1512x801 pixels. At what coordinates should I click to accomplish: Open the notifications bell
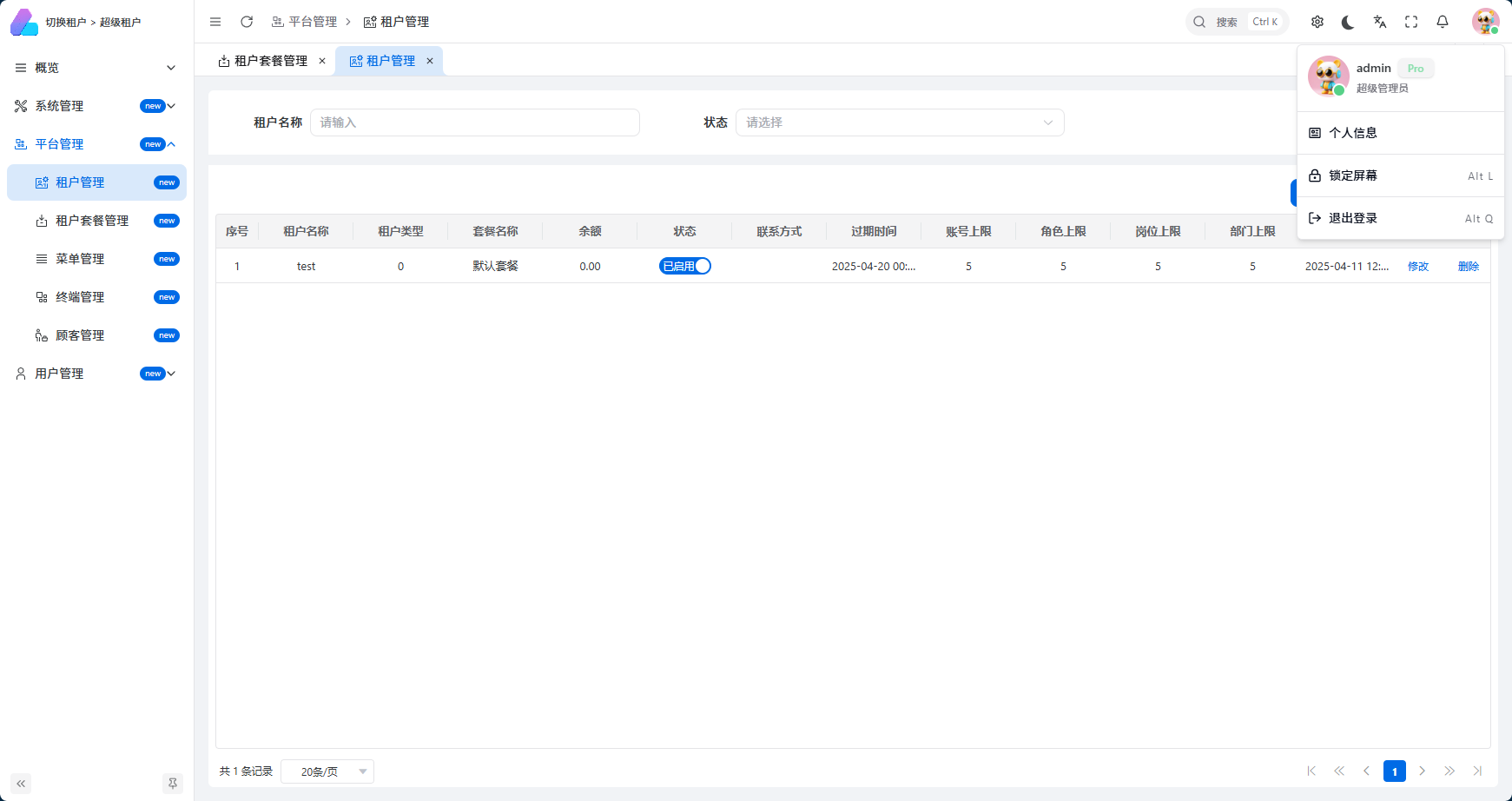click(x=1443, y=22)
